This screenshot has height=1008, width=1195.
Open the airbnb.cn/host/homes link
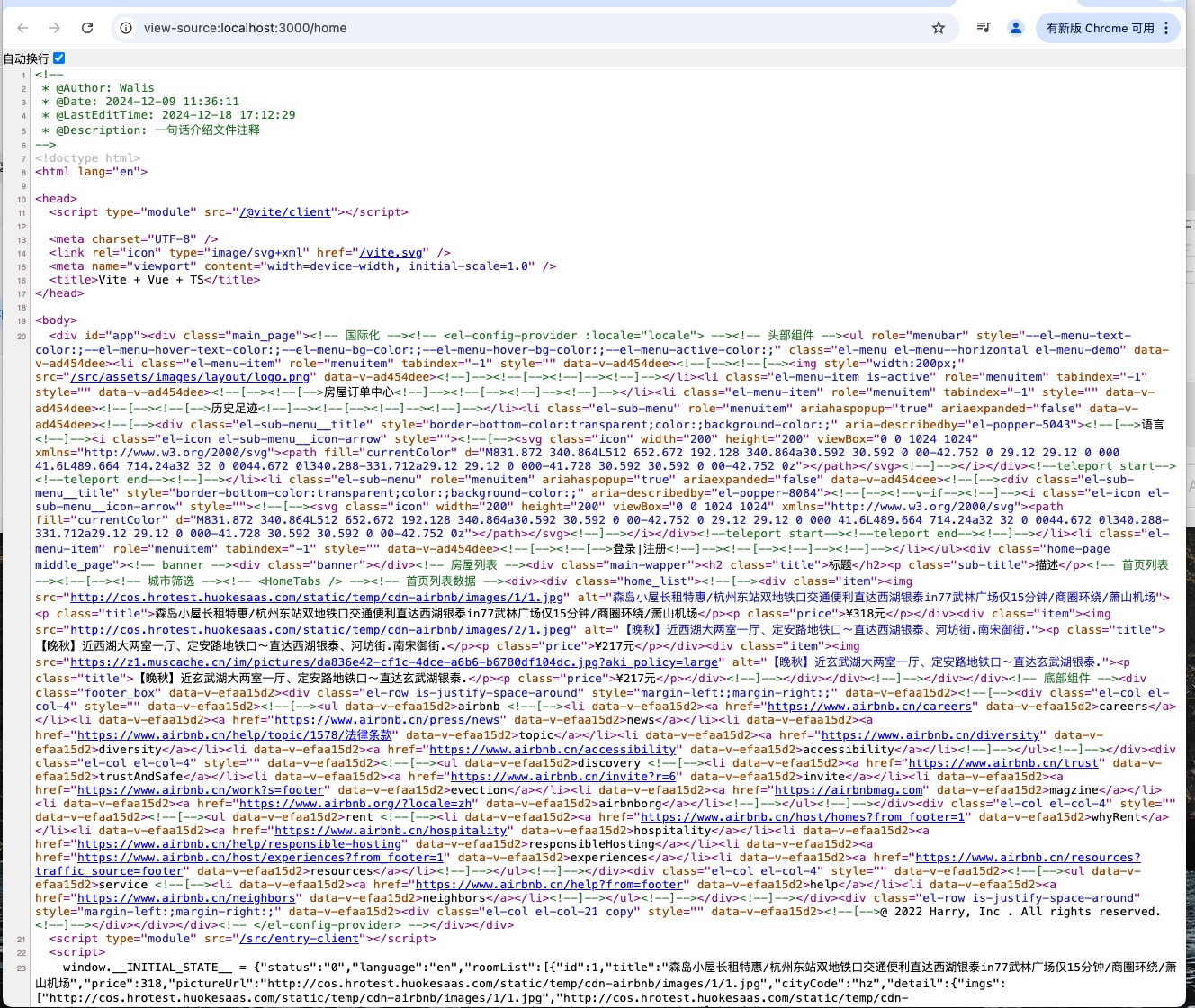tap(803, 817)
